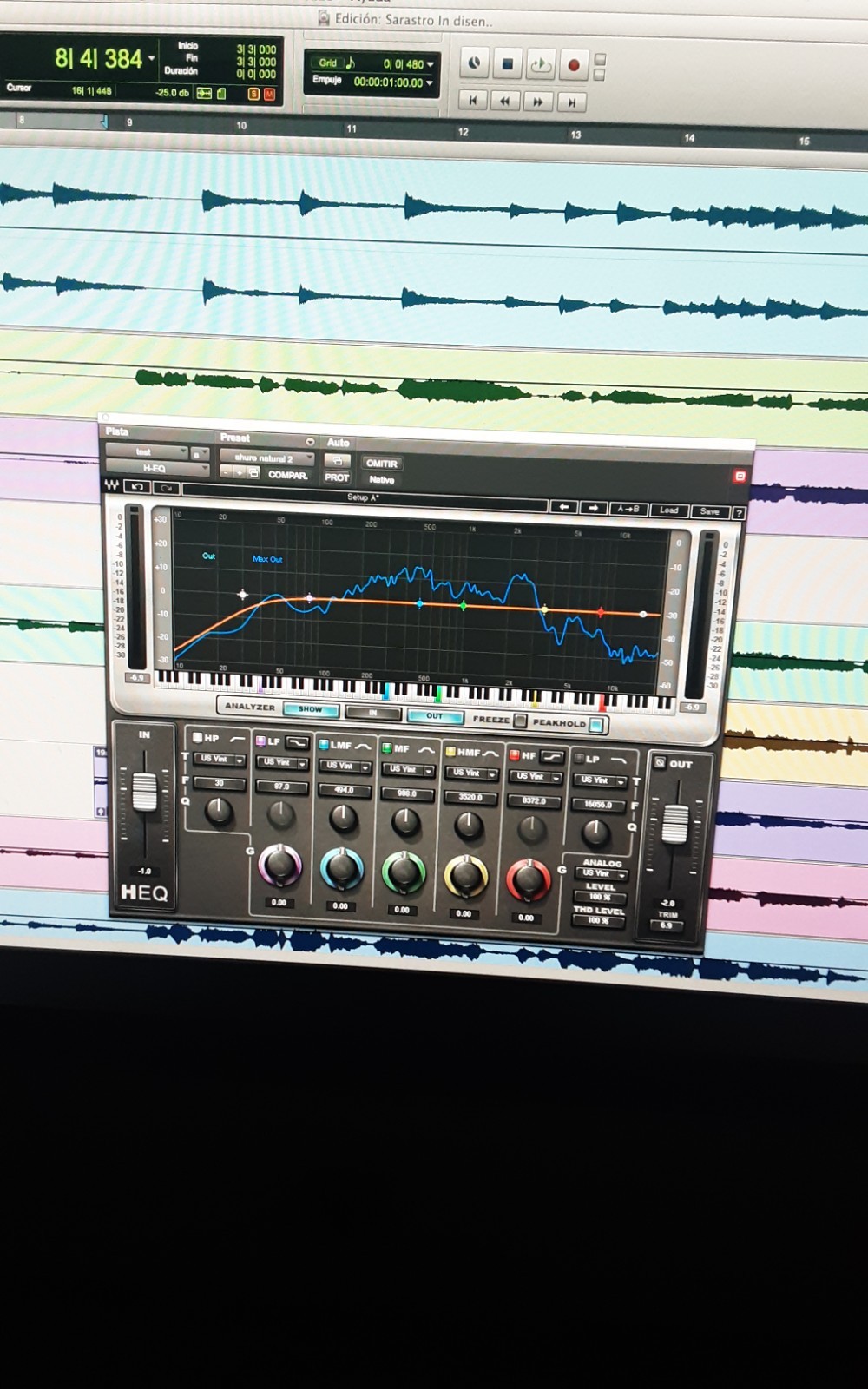Image resolution: width=868 pixels, height=1389 pixels.
Task: Click the red HF gain knob
Action: click(x=528, y=880)
